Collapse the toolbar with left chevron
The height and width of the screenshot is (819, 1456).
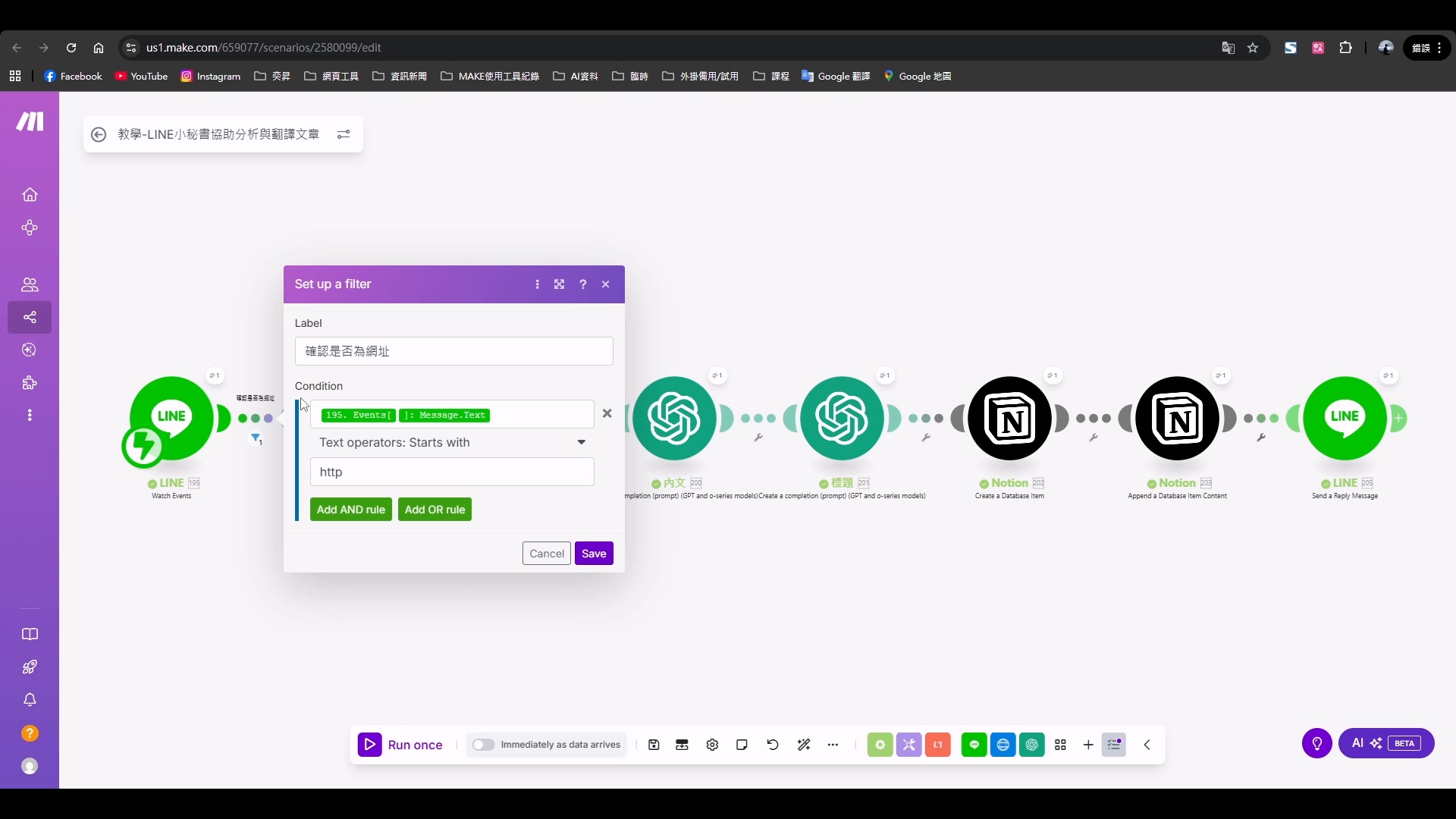[x=1147, y=745]
